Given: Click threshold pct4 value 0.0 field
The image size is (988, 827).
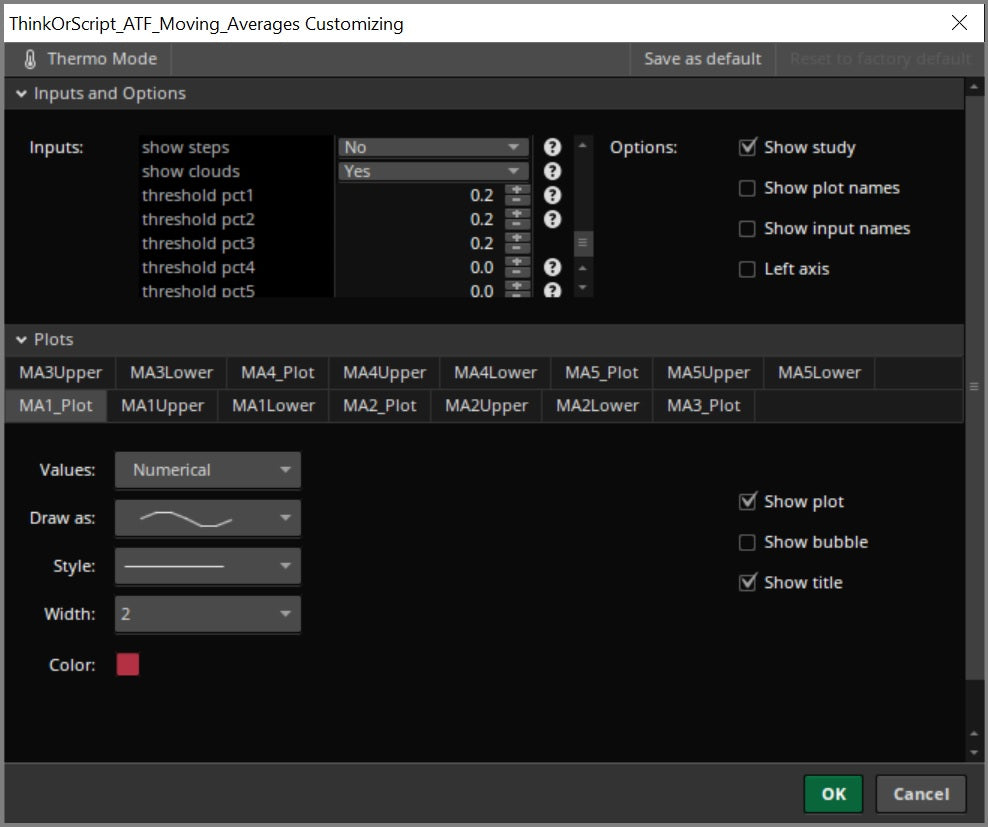Looking at the screenshot, I should tap(419, 267).
